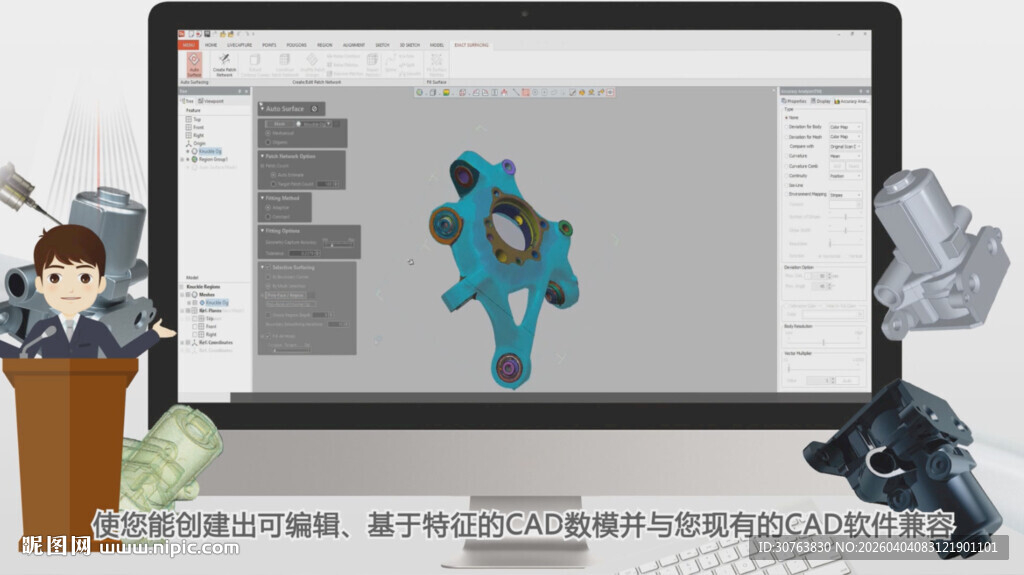Select Auto Estimate patch count option
The width and height of the screenshot is (1024, 575).
[273, 175]
